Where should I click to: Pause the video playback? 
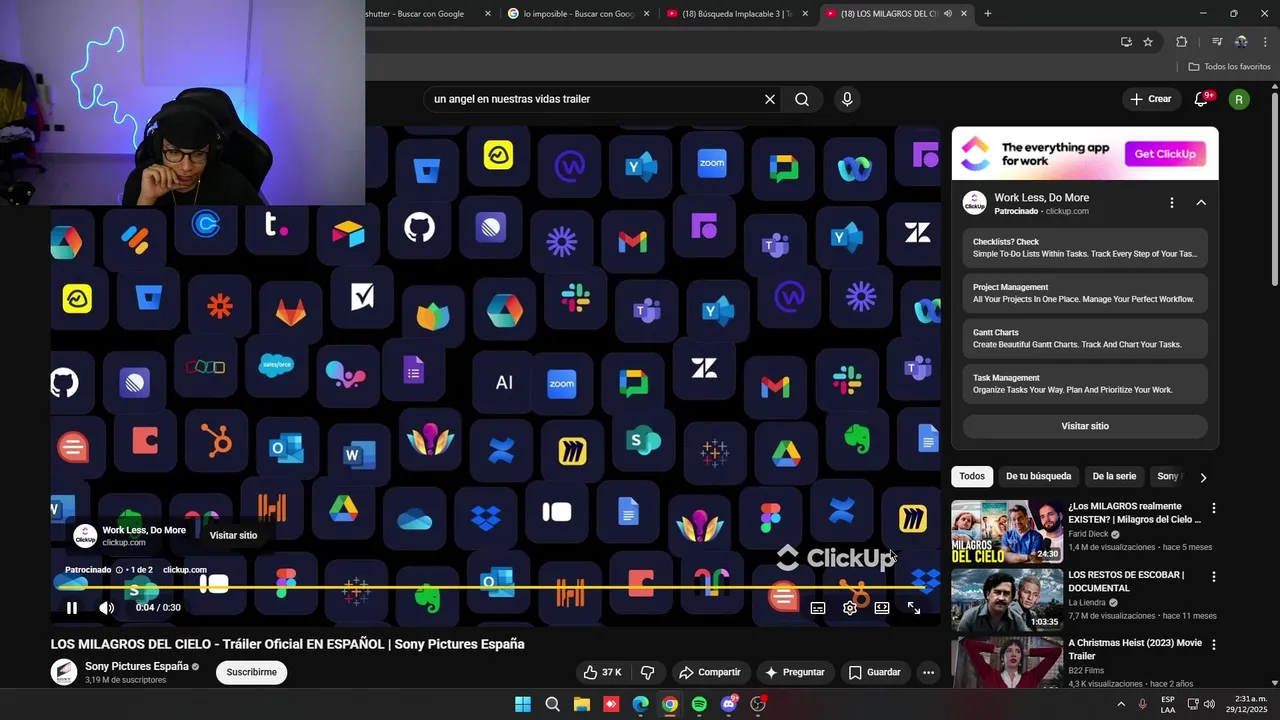point(72,608)
